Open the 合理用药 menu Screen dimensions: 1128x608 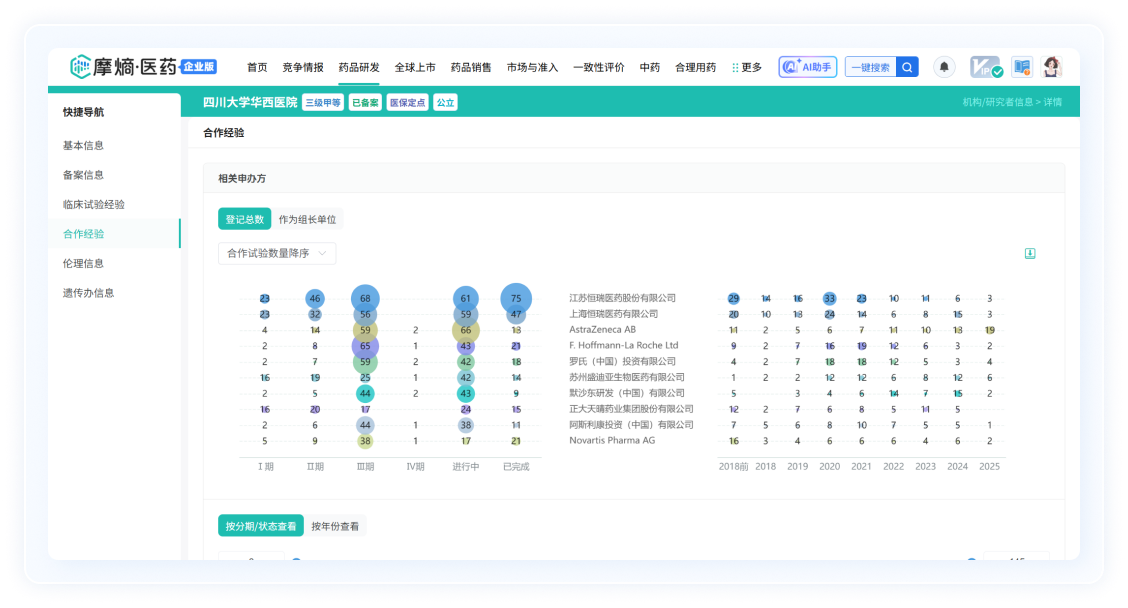pyautogui.click(x=696, y=67)
